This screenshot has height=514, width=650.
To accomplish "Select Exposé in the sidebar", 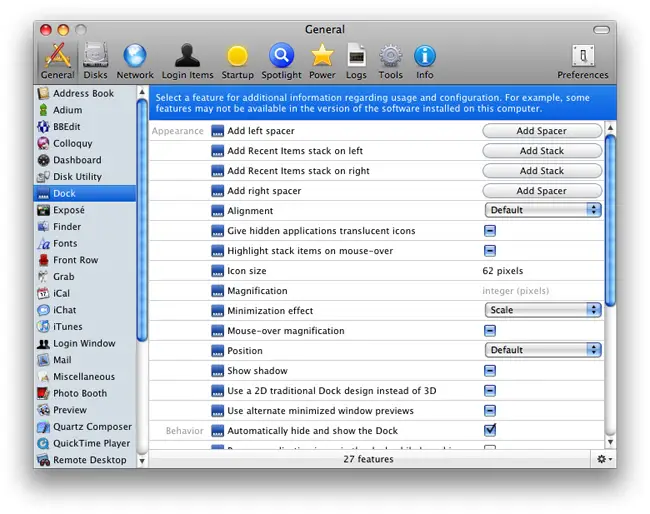I will [85, 210].
